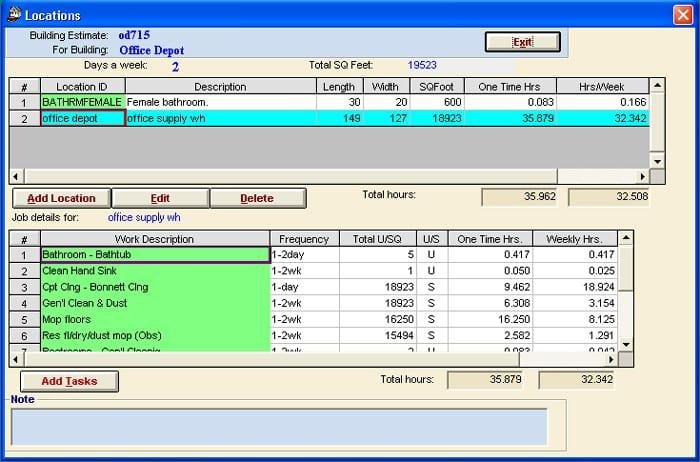700x462 pixels.
Task: Click right arrow of tasks grid horizontal scrollbar
Action: [x=611, y=359]
